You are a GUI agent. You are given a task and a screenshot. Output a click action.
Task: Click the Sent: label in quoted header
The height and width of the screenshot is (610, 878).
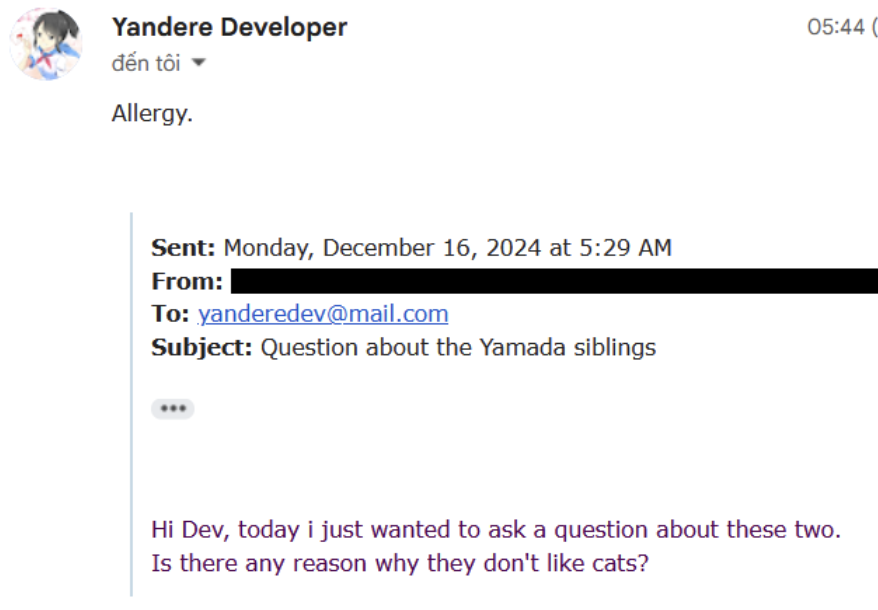pos(184,248)
